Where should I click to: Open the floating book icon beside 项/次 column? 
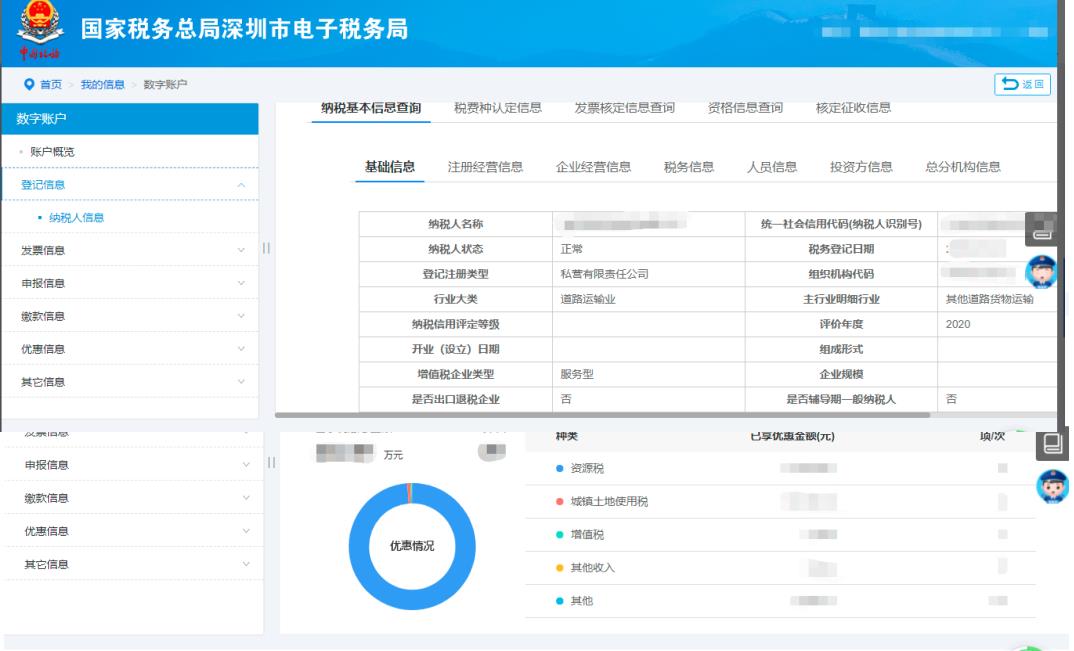pyautogui.click(x=1051, y=445)
